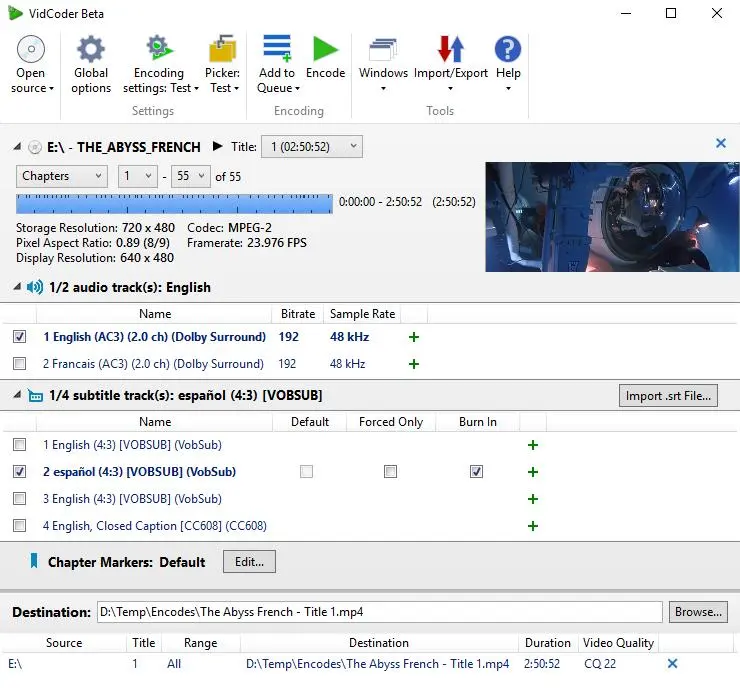
Task: Check subtitle track 1 English VOBSUB
Action: [x=19, y=445]
